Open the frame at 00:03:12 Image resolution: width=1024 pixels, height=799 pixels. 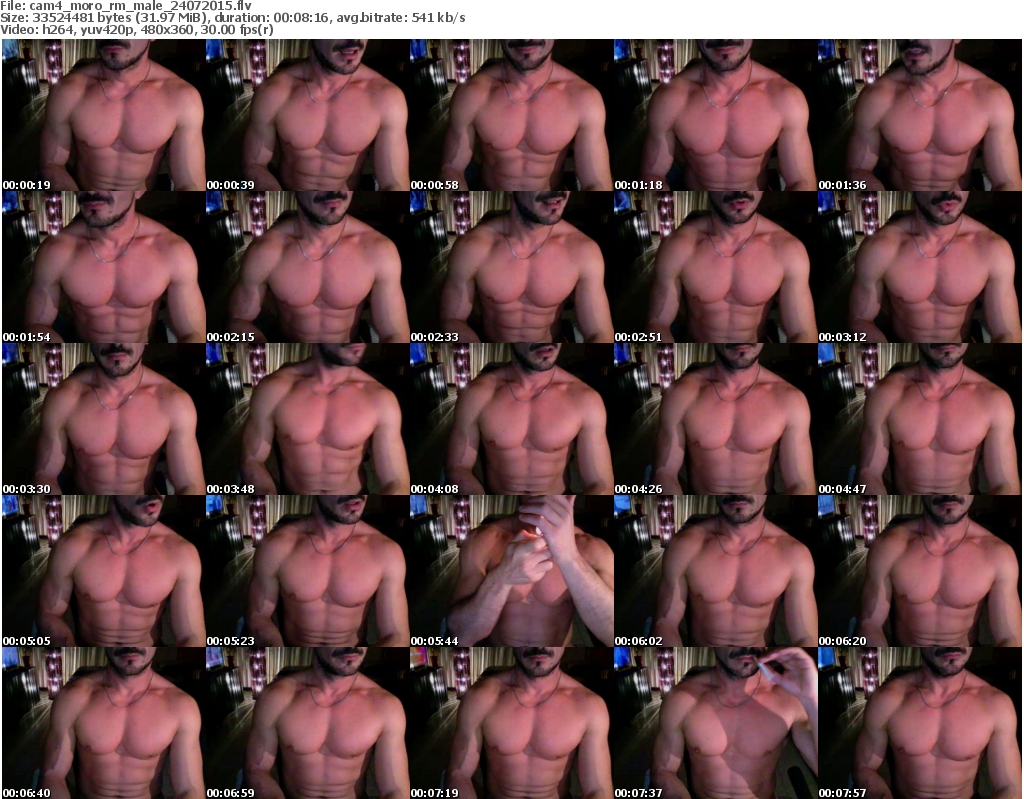click(x=919, y=267)
